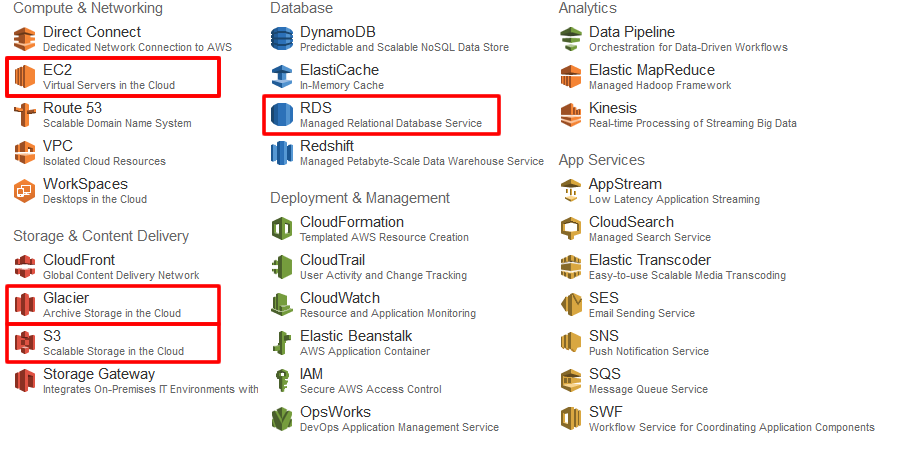The width and height of the screenshot is (906, 462).
Task: Open the Storage Gateway link
Action: click(x=99, y=374)
